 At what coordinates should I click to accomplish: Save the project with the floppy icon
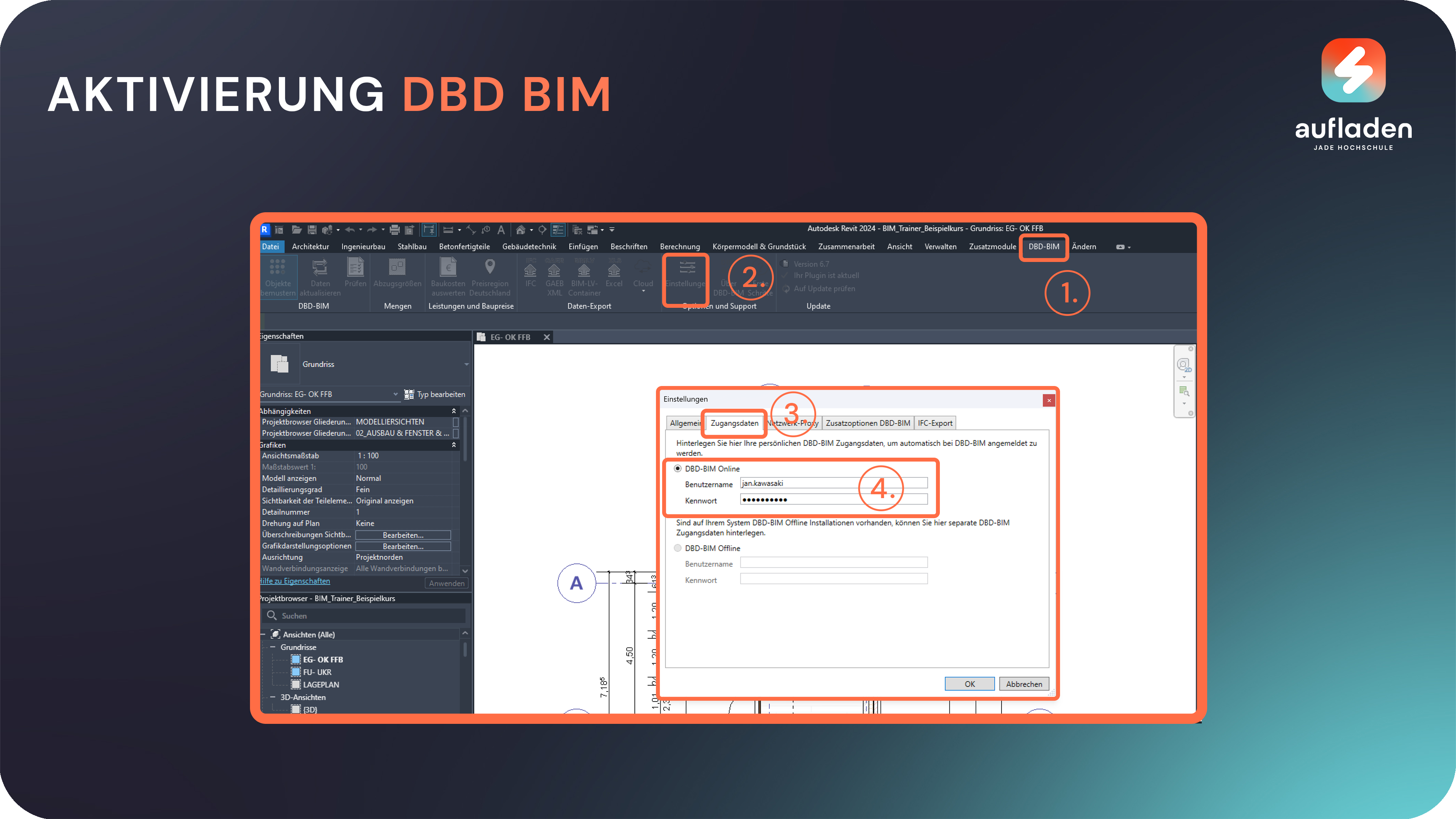coord(312,230)
